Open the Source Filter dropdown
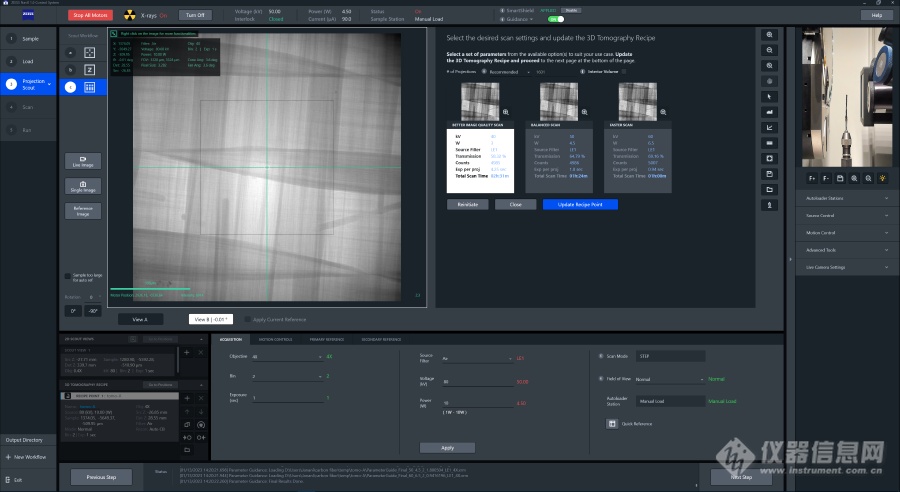Screen dimensions: 900x492 (477, 358)
